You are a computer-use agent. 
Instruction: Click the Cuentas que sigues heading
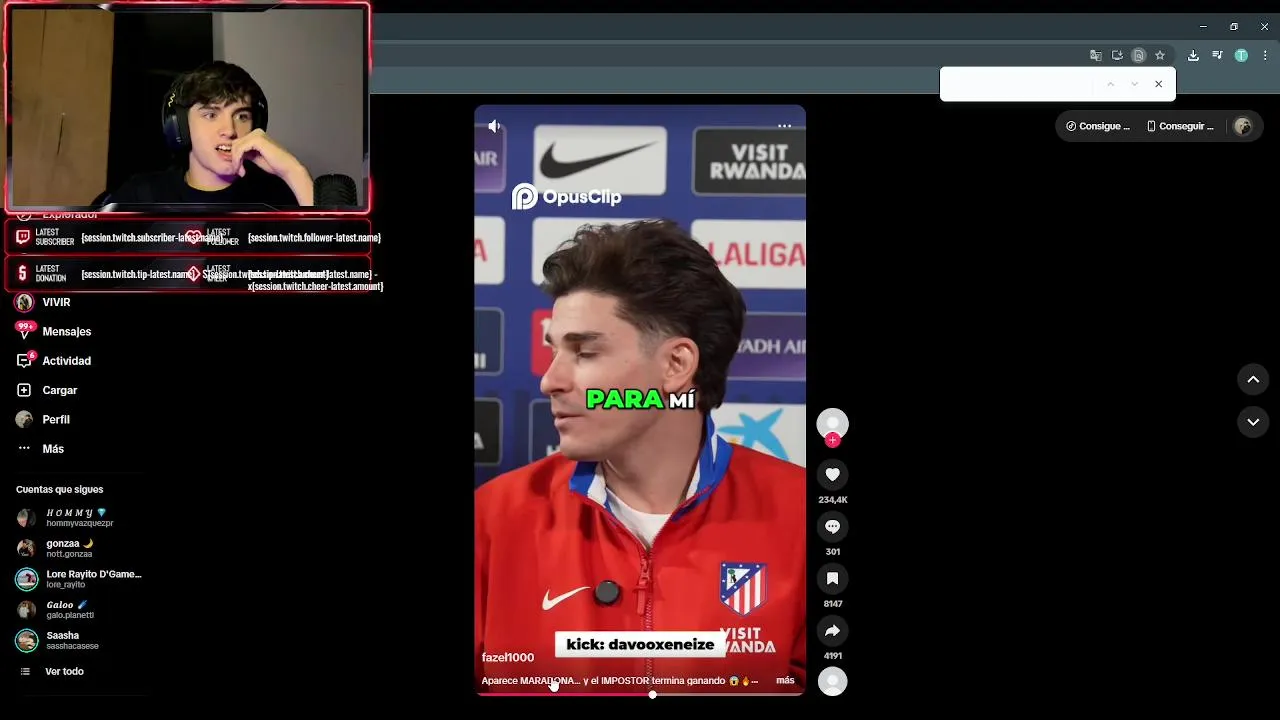point(59,489)
